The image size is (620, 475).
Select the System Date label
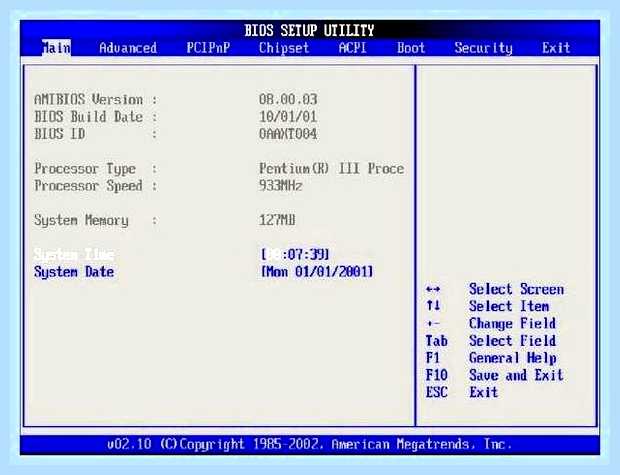[x=74, y=272]
